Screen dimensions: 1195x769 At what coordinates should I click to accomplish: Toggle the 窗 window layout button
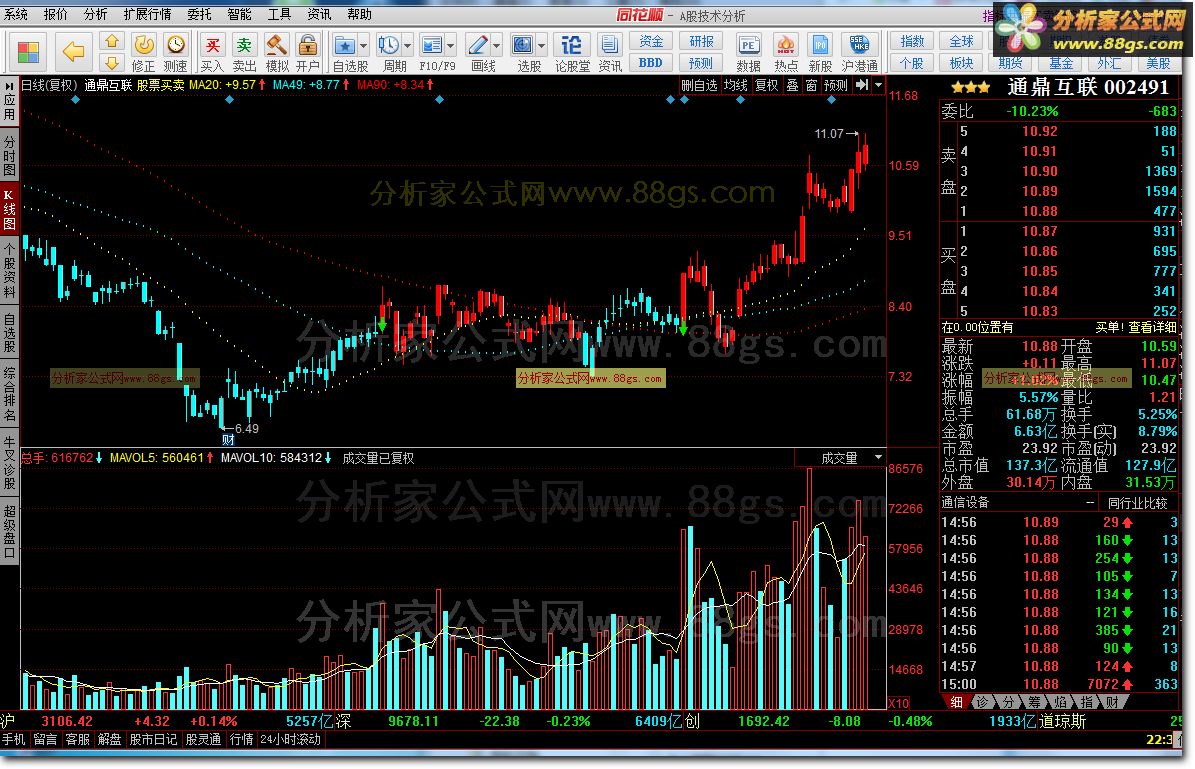[811, 85]
